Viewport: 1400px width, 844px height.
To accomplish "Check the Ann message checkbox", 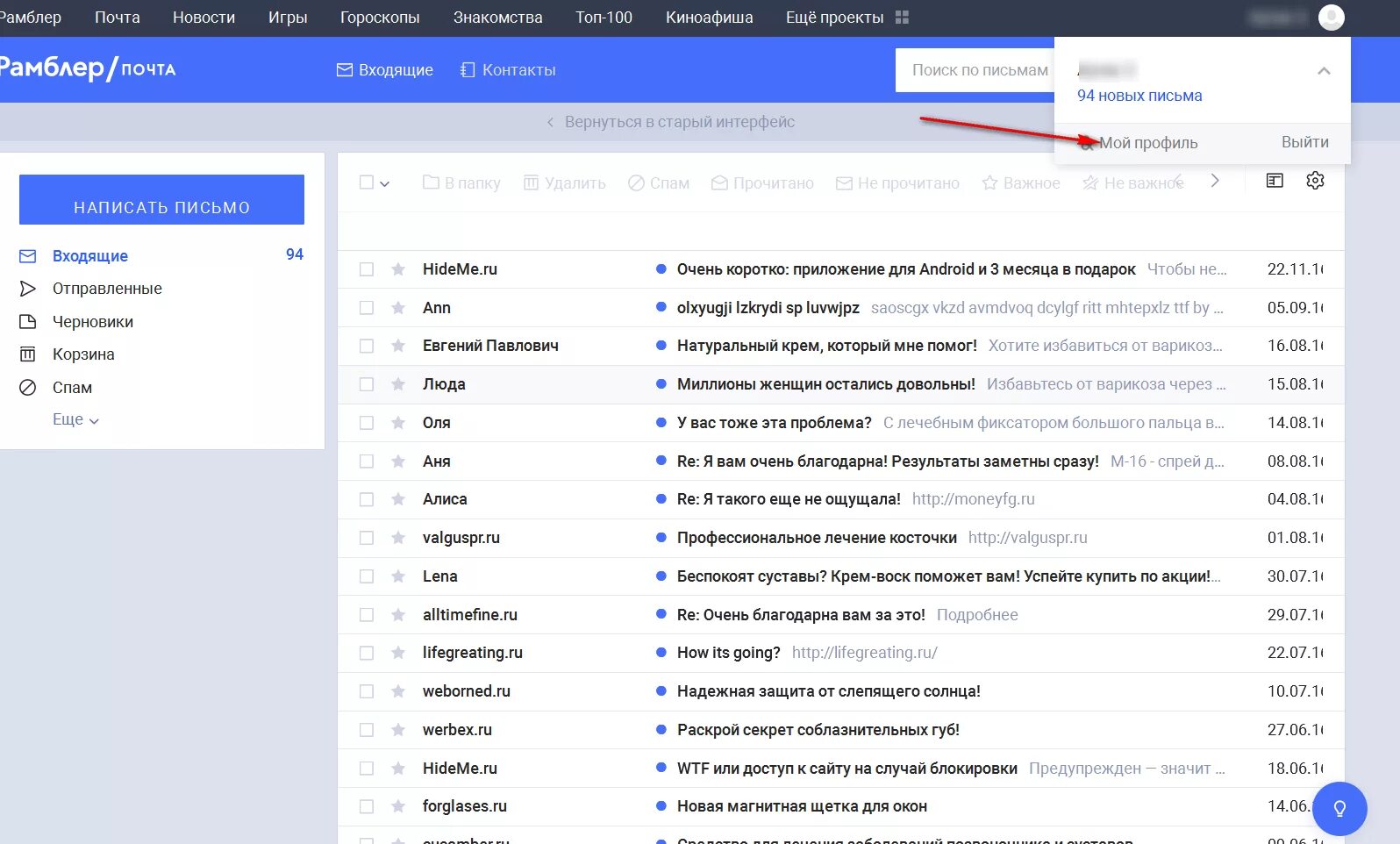I will point(367,308).
